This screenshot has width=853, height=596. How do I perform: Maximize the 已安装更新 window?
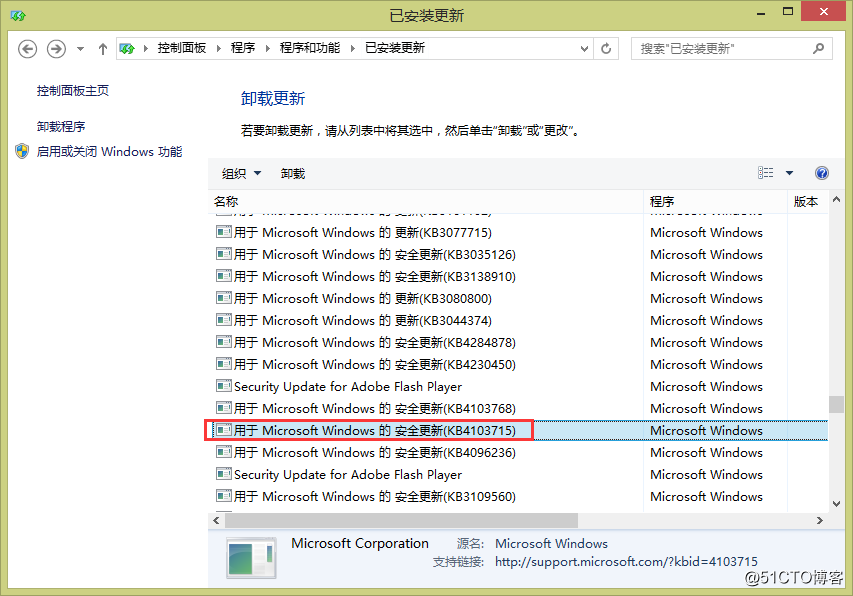pyautogui.click(x=788, y=12)
